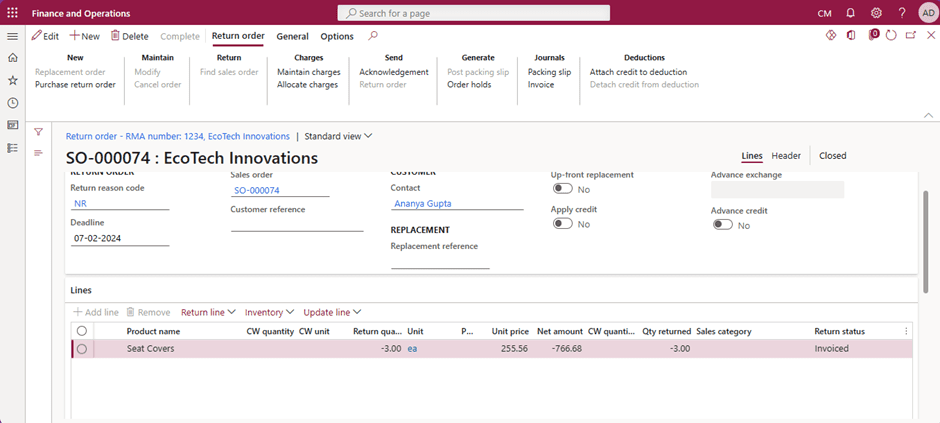Open Recent clock icon in sidebar

(12, 103)
